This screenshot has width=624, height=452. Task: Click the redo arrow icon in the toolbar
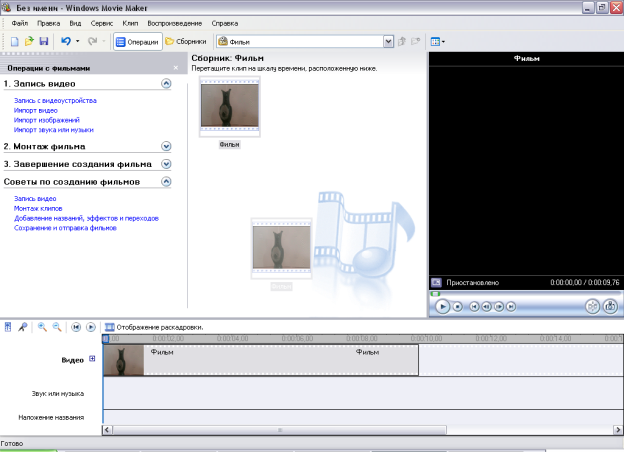92,41
